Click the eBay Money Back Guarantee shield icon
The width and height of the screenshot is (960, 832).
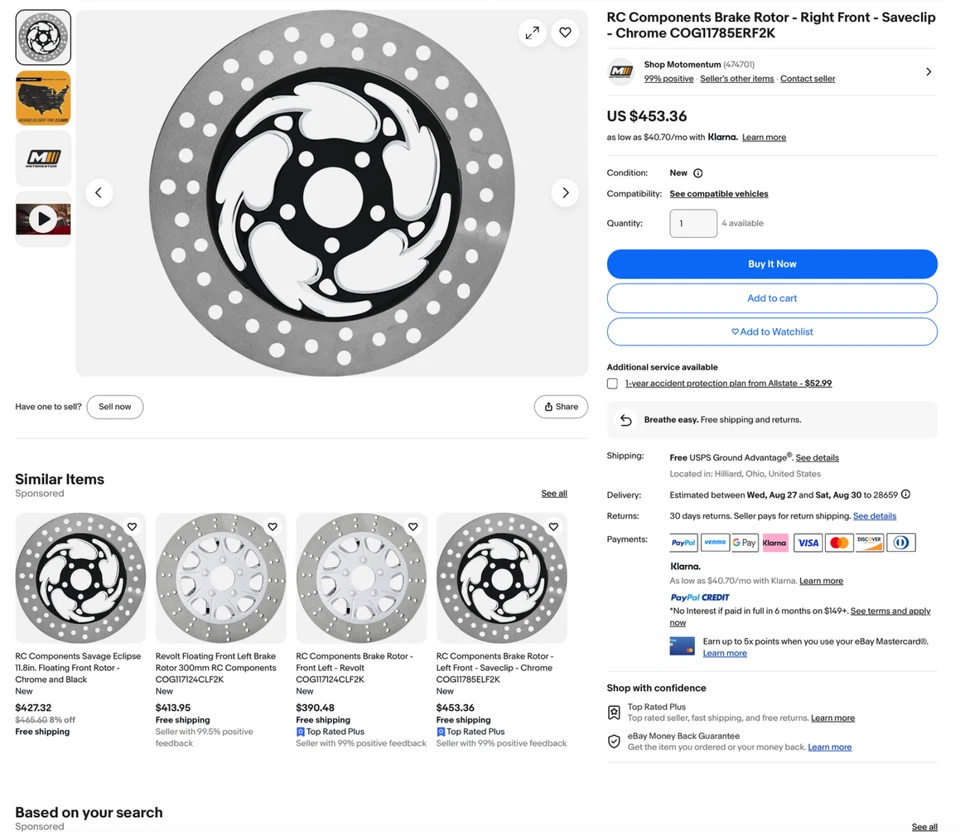[x=614, y=742]
